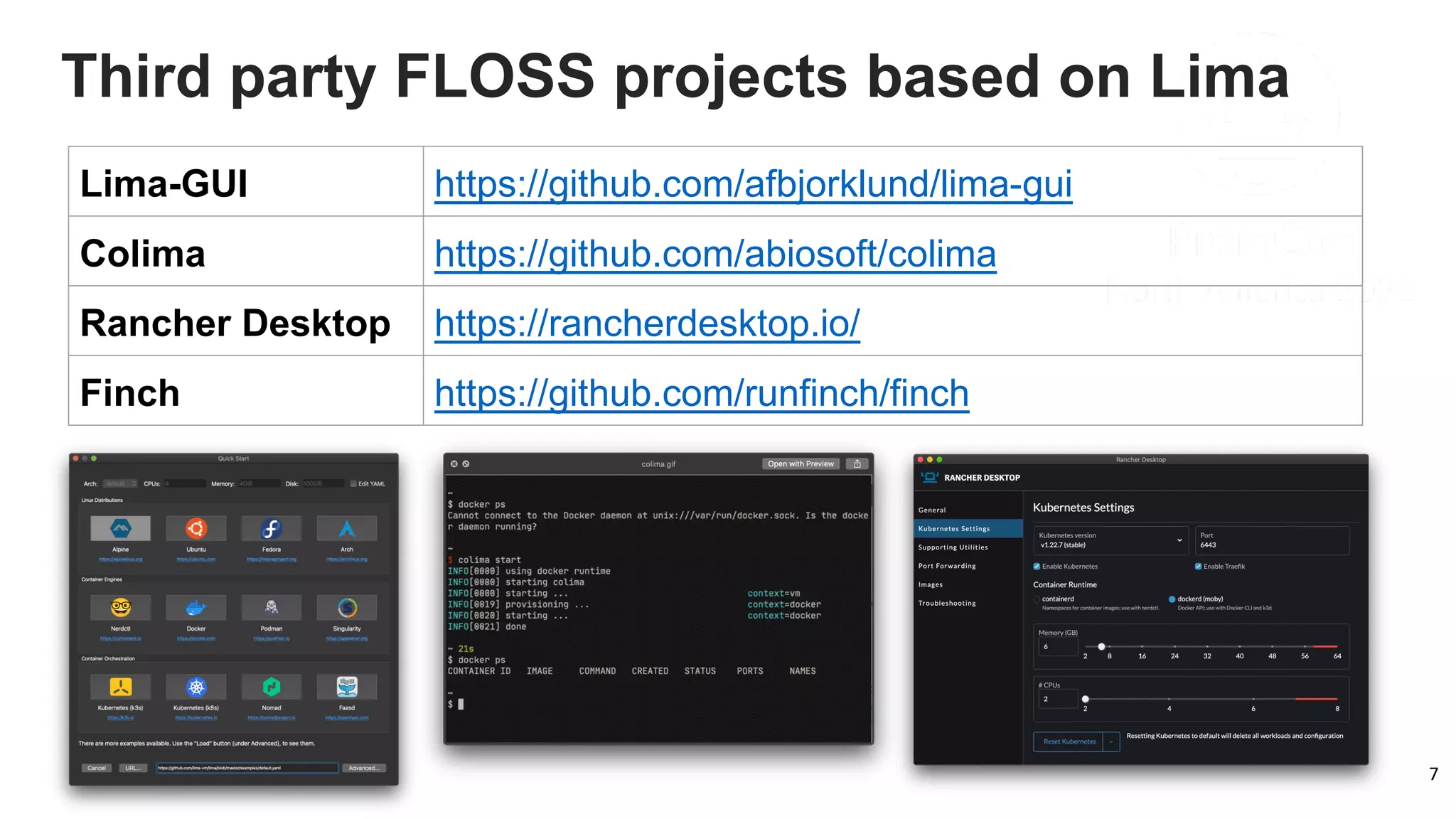
Task: Select the Docker whale engine icon
Action: [x=196, y=608]
